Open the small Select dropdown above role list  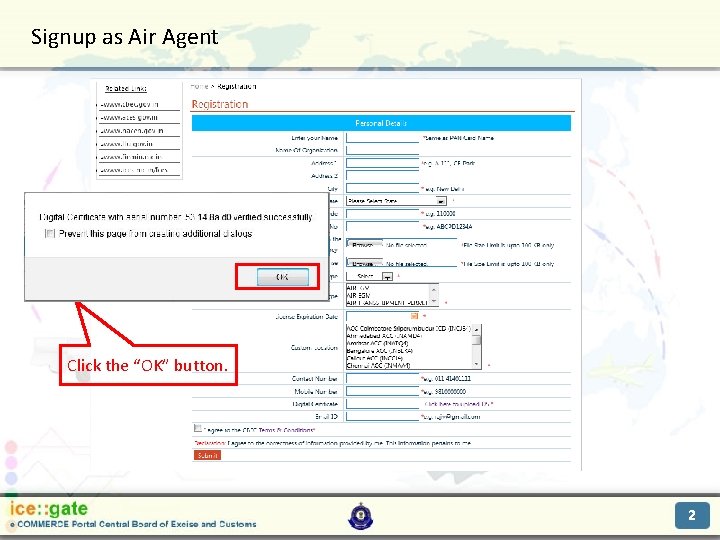click(370, 276)
